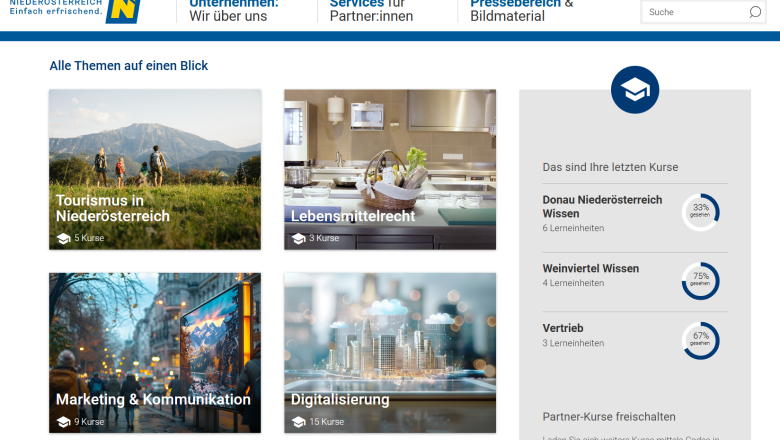Image resolution: width=780 pixels, height=440 pixels.
Task: Click '9 Kurse' label on Marketing card
Action: click(x=89, y=422)
